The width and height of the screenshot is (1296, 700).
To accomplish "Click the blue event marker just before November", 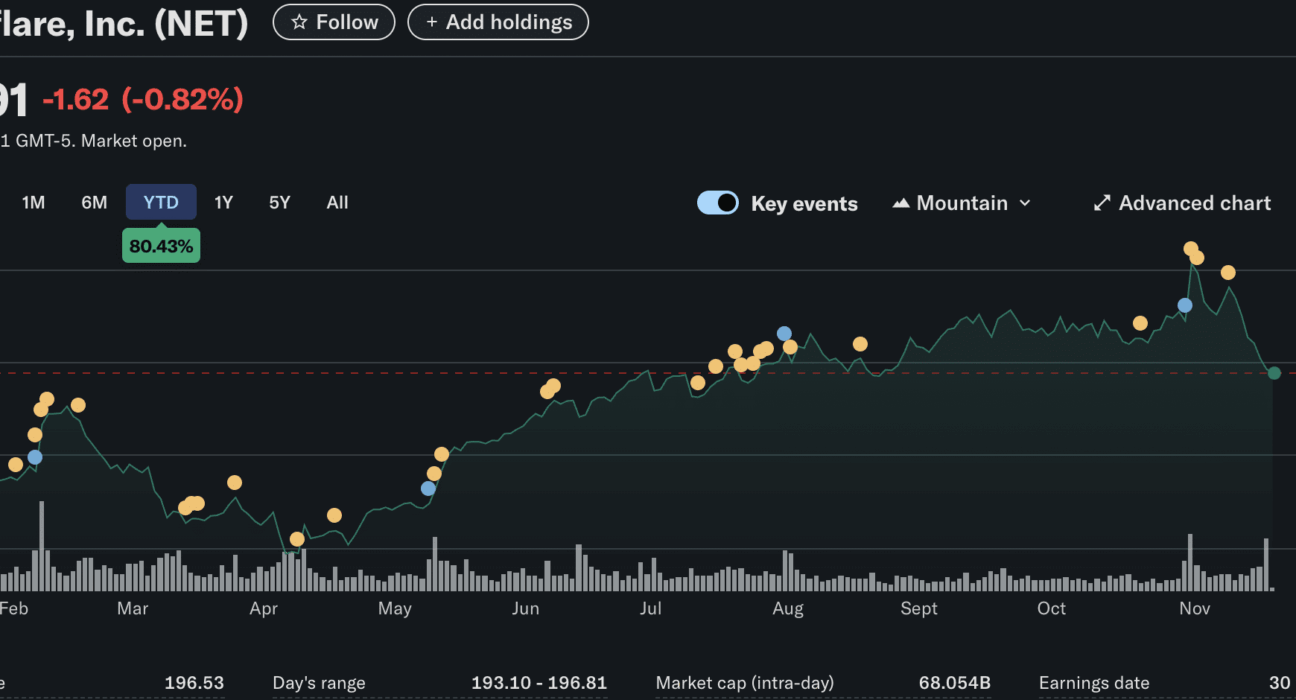I will click(x=1185, y=305).
